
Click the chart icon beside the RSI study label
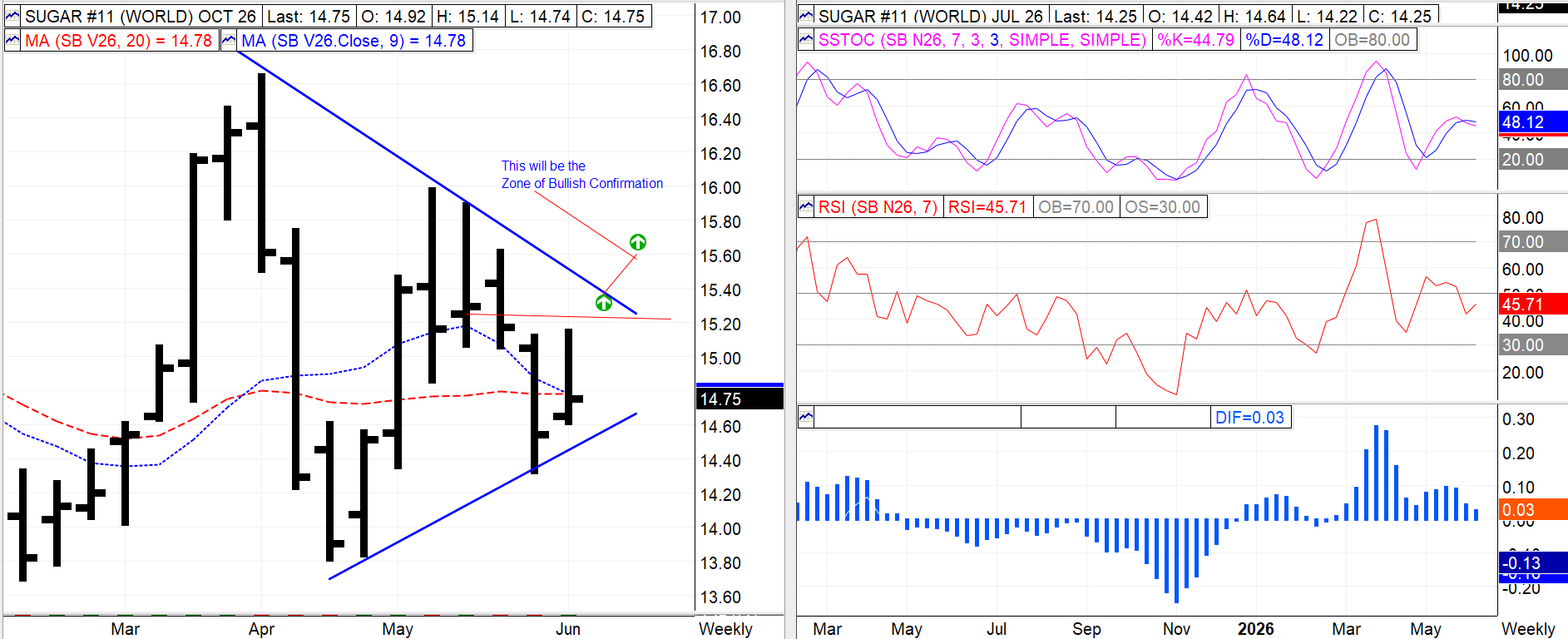point(806,207)
